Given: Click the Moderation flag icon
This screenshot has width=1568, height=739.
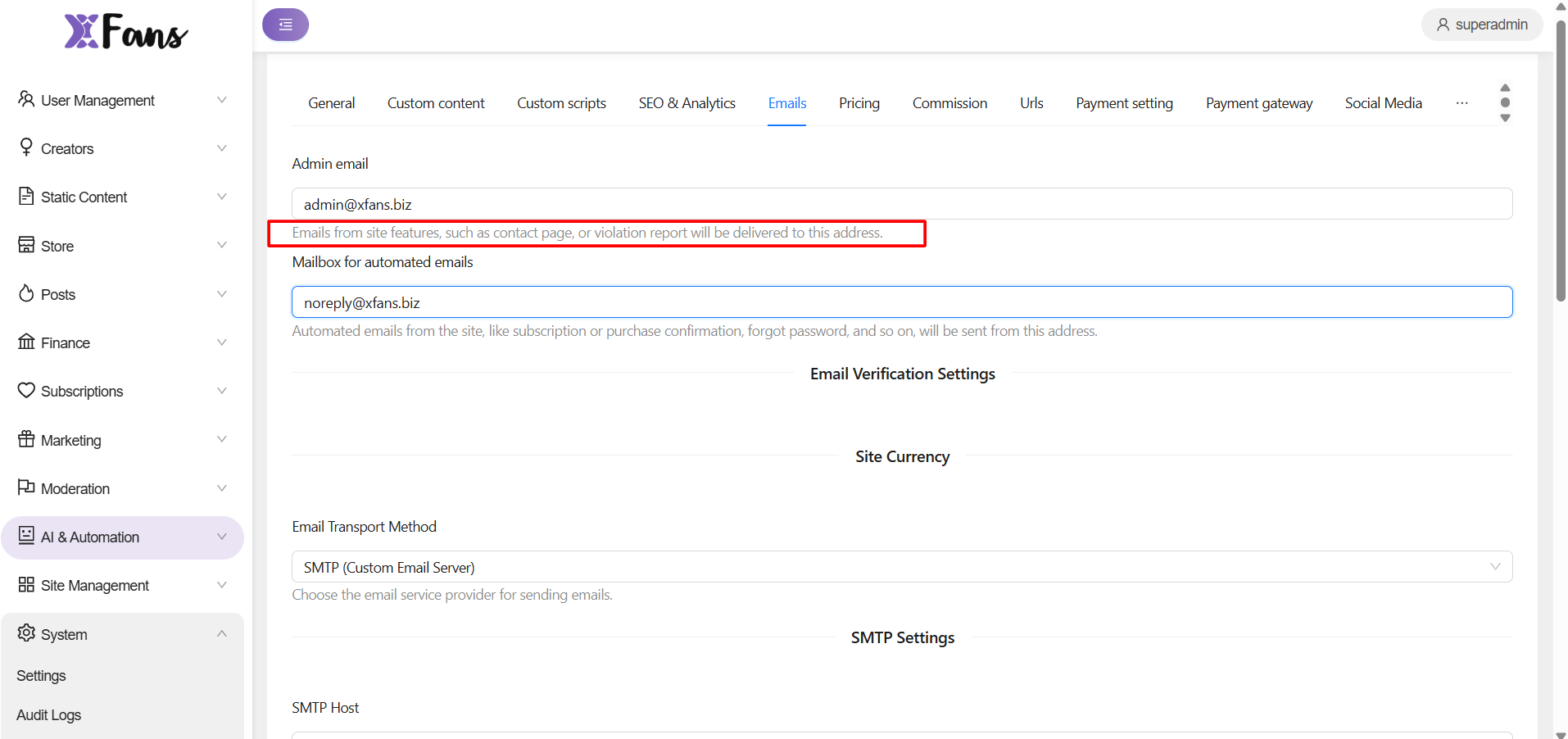Looking at the screenshot, I should [x=26, y=487].
